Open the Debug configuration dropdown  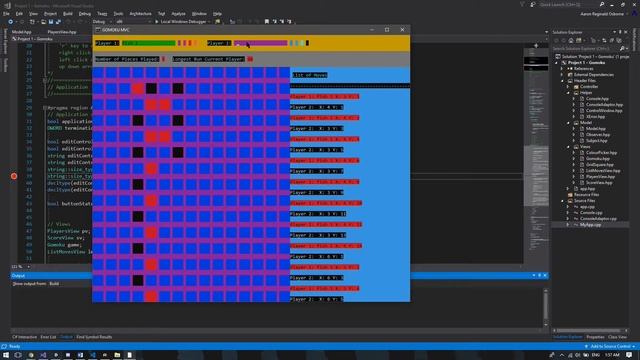101,22
